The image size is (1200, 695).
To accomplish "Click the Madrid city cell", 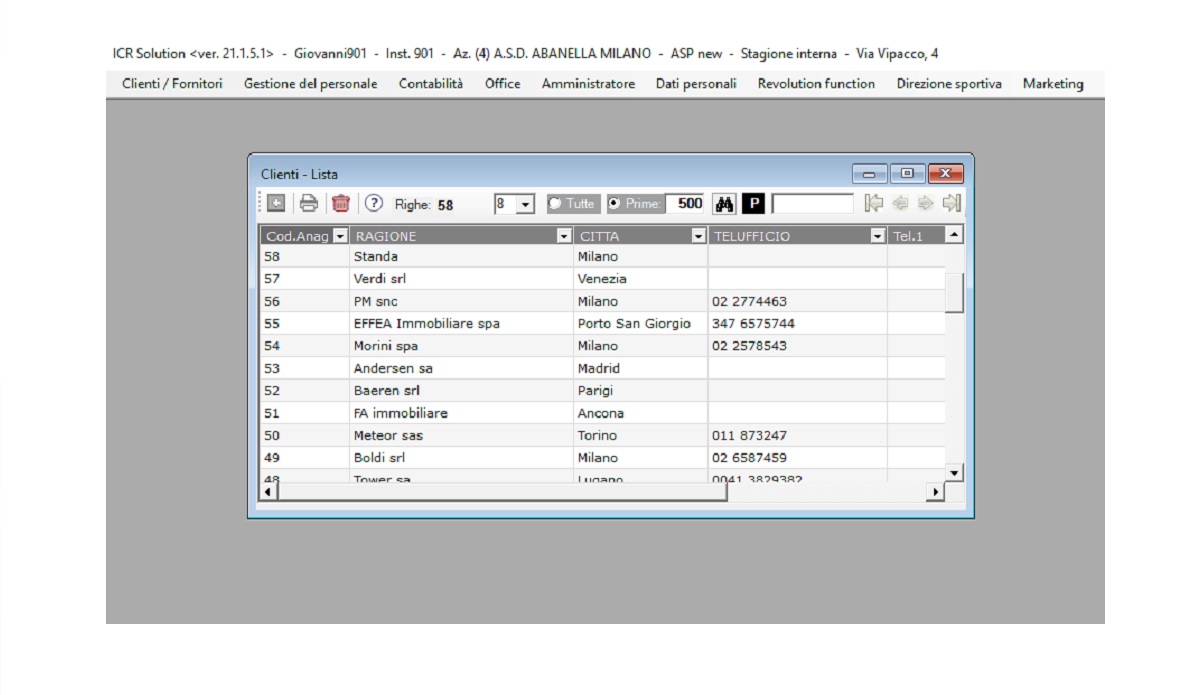I will click(x=641, y=368).
